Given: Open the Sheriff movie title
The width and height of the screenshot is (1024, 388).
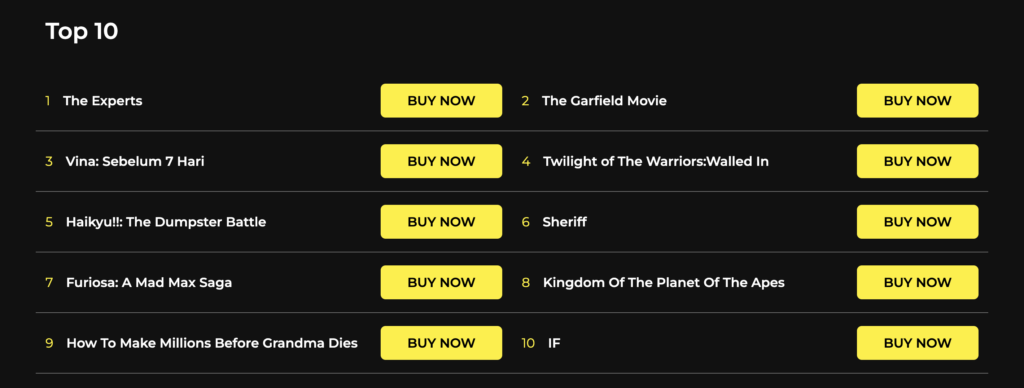Looking at the screenshot, I should pyautogui.click(x=564, y=222).
